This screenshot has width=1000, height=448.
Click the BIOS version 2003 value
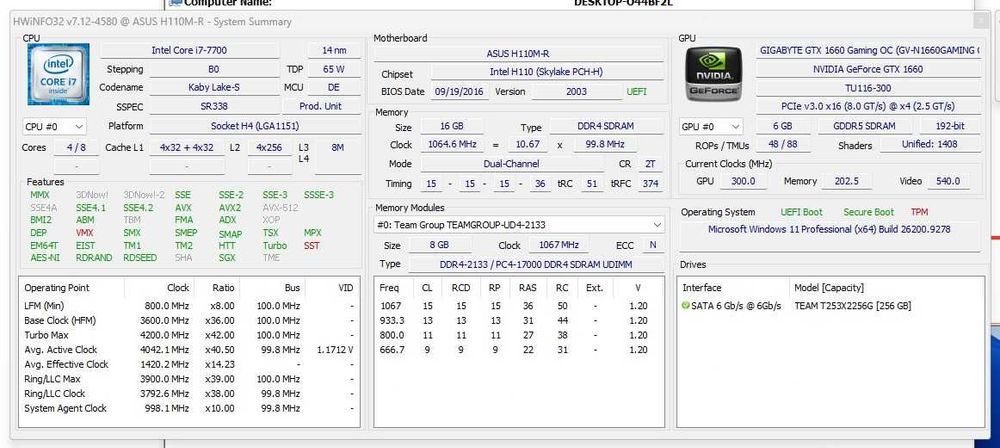click(576, 91)
